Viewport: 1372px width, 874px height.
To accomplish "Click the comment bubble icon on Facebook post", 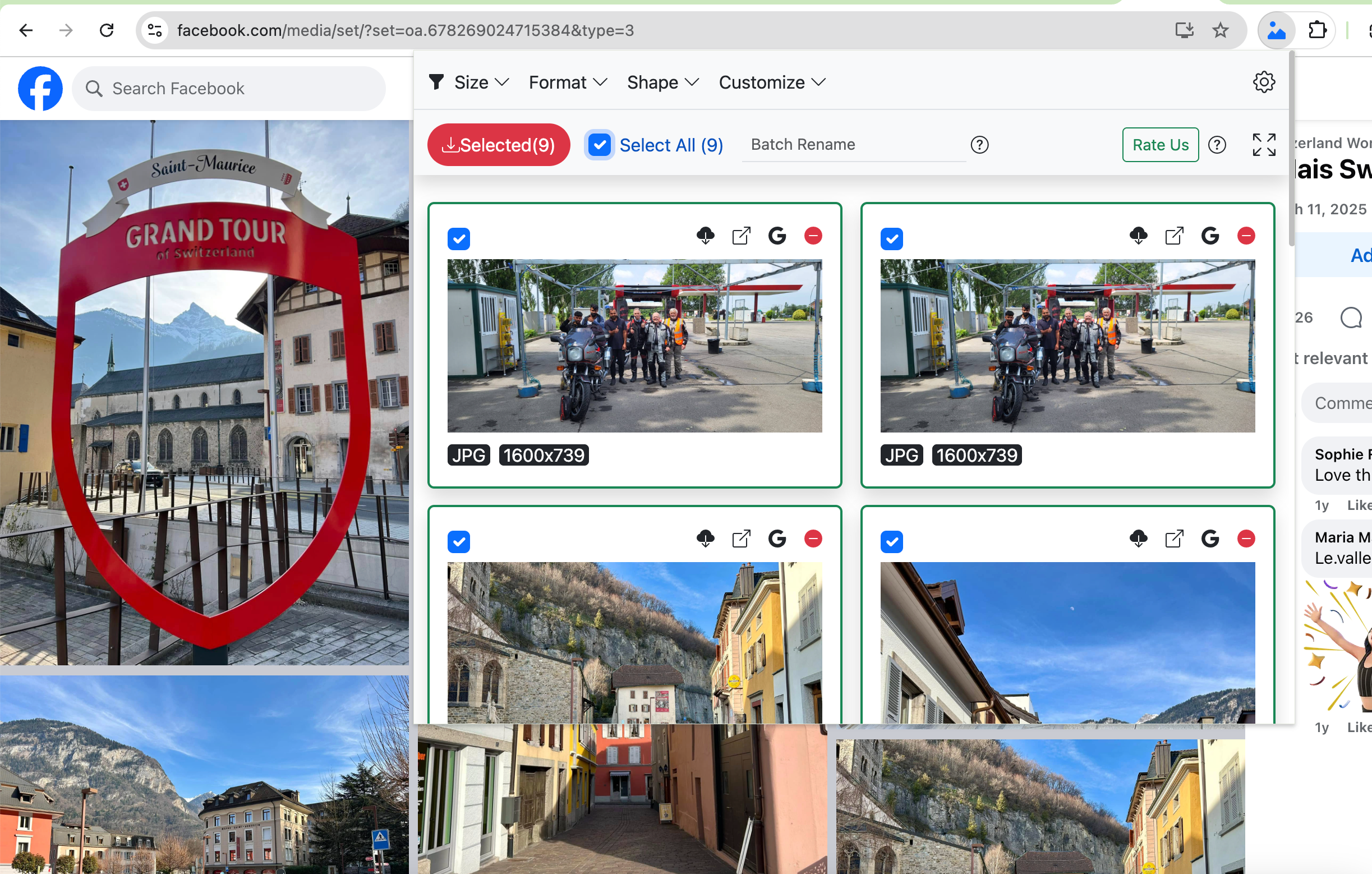I will point(1350,318).
